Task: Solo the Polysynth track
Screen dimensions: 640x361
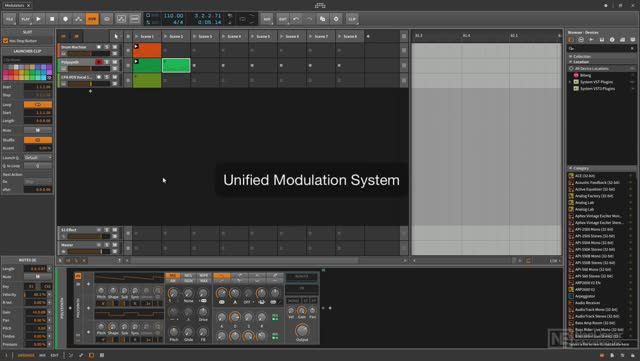Action: pyautogui.click(x=107, y=62)
